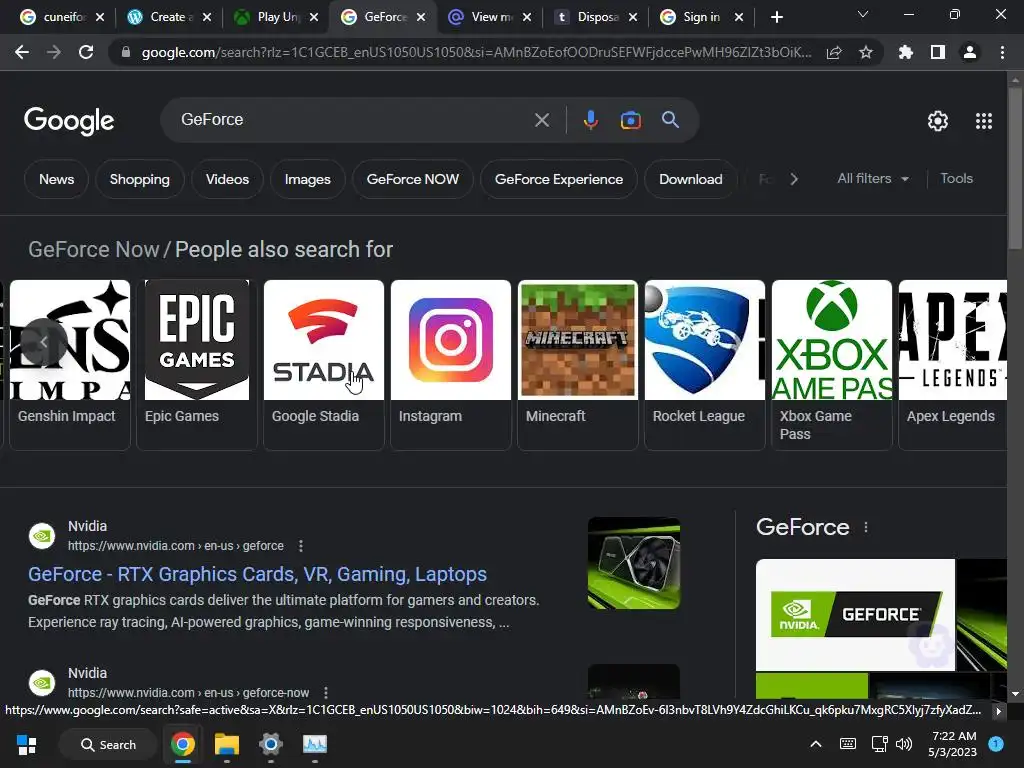The height and width of the screenshot is (768, 1024).
Task: Launch Chrome from the taskbar
Action: coord(183,744)
